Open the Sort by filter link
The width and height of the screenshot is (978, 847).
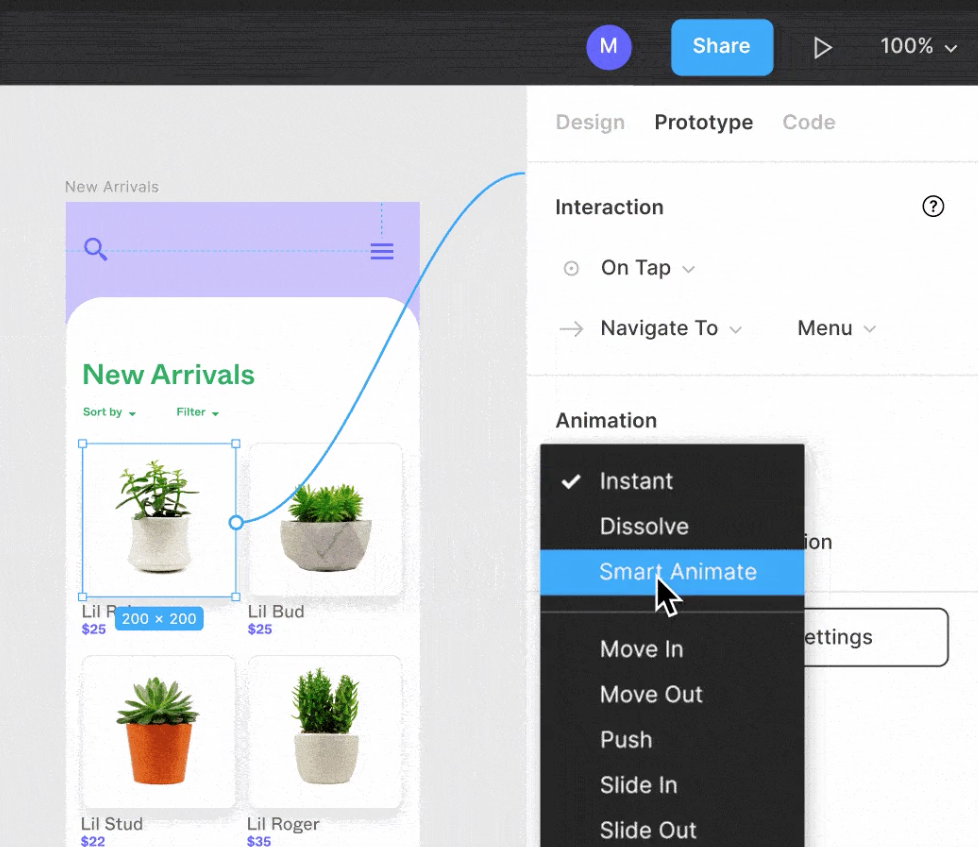[x=109, y=412]
